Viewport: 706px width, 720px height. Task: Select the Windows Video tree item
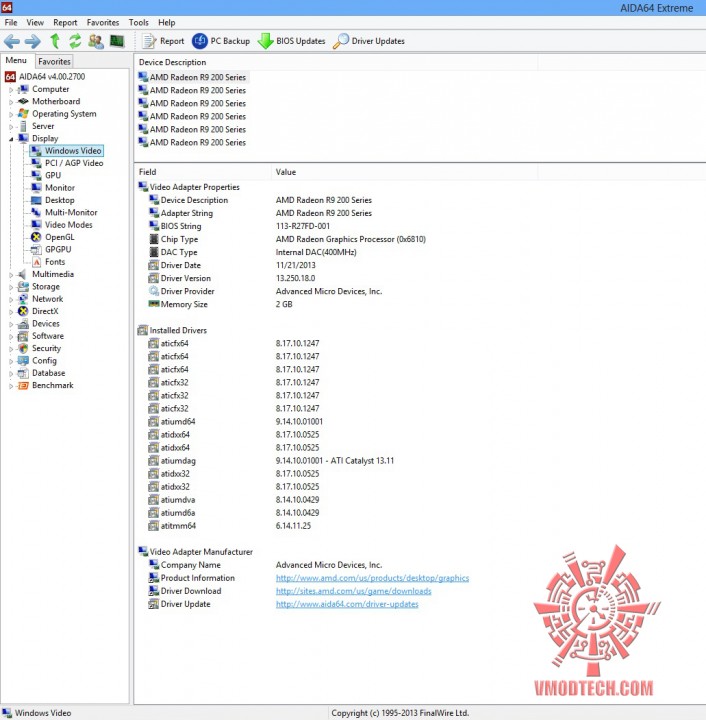click(67, 151)
